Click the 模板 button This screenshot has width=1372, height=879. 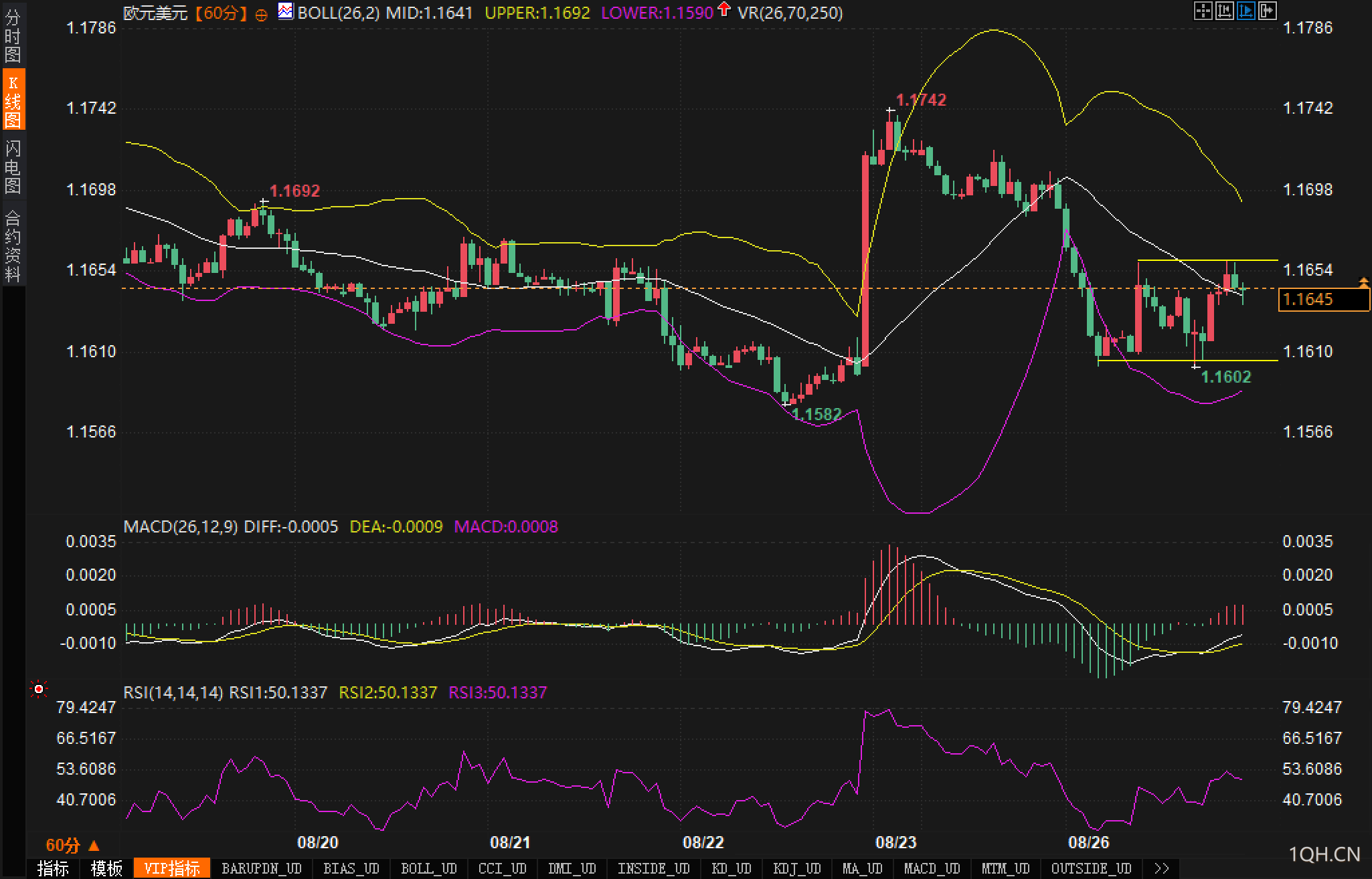point(106,868)
